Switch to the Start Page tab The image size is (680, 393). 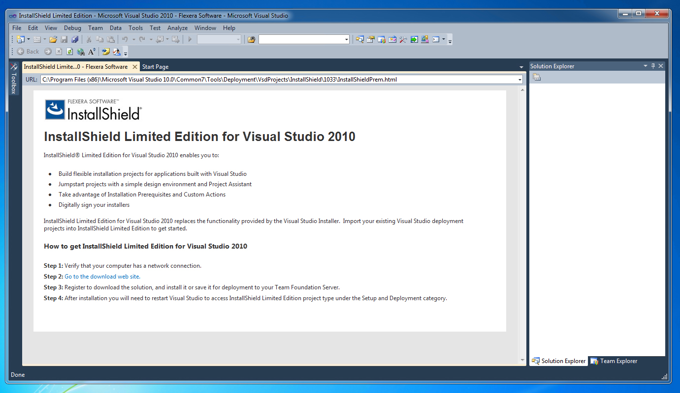click(x=155, y=67)
